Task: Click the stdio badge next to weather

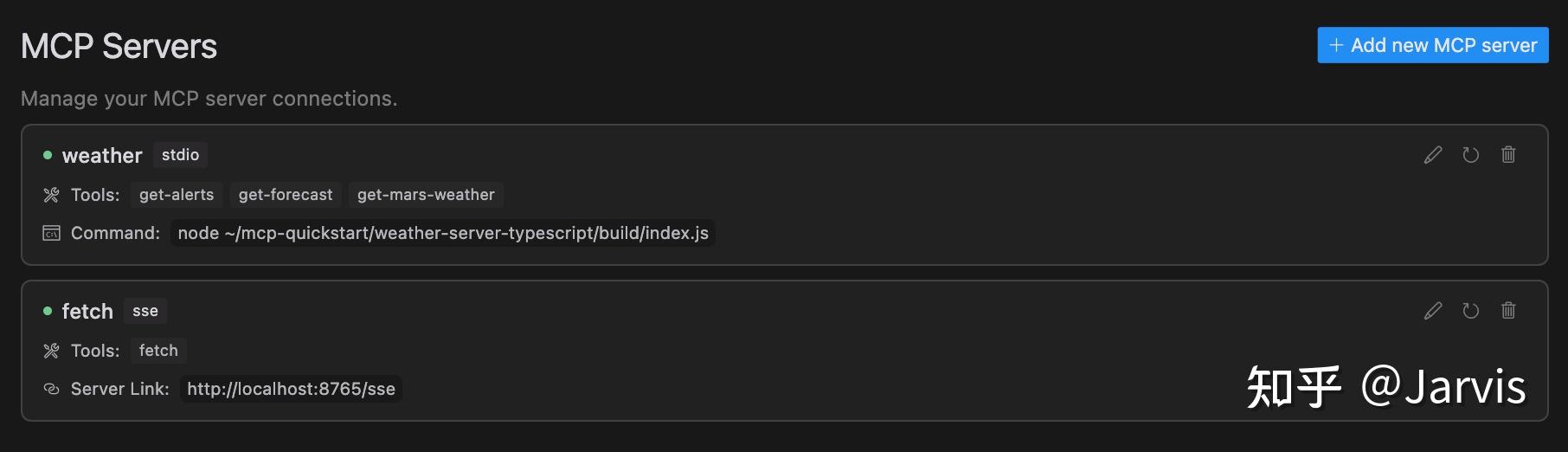Action: tap(180, 155)
